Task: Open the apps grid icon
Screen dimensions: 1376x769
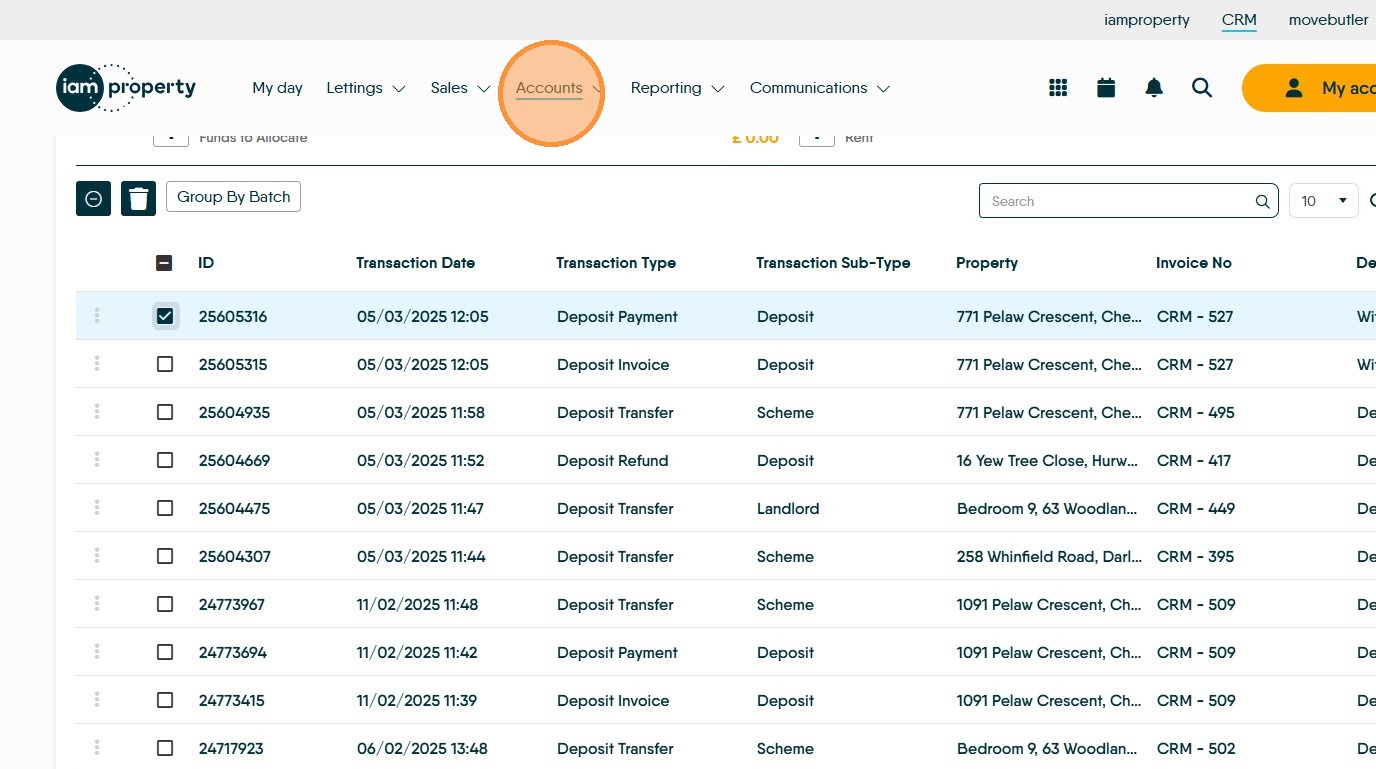Action: point(1058,88)
